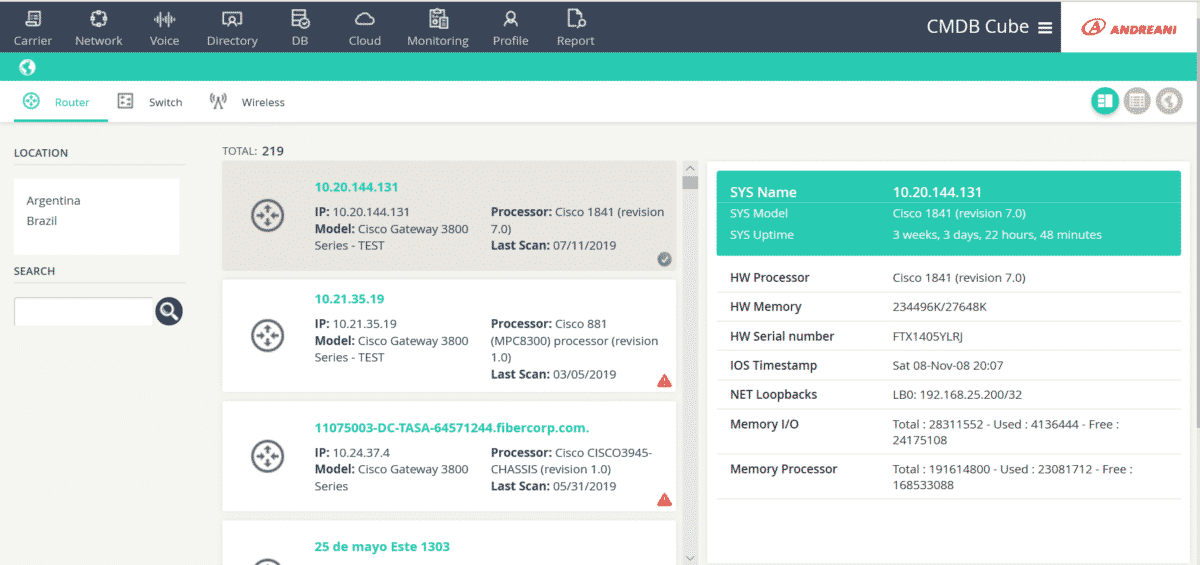Filter location by Argentina
Screen dimensions: 1200x565
pyautogui.click(x=53, y=201)
